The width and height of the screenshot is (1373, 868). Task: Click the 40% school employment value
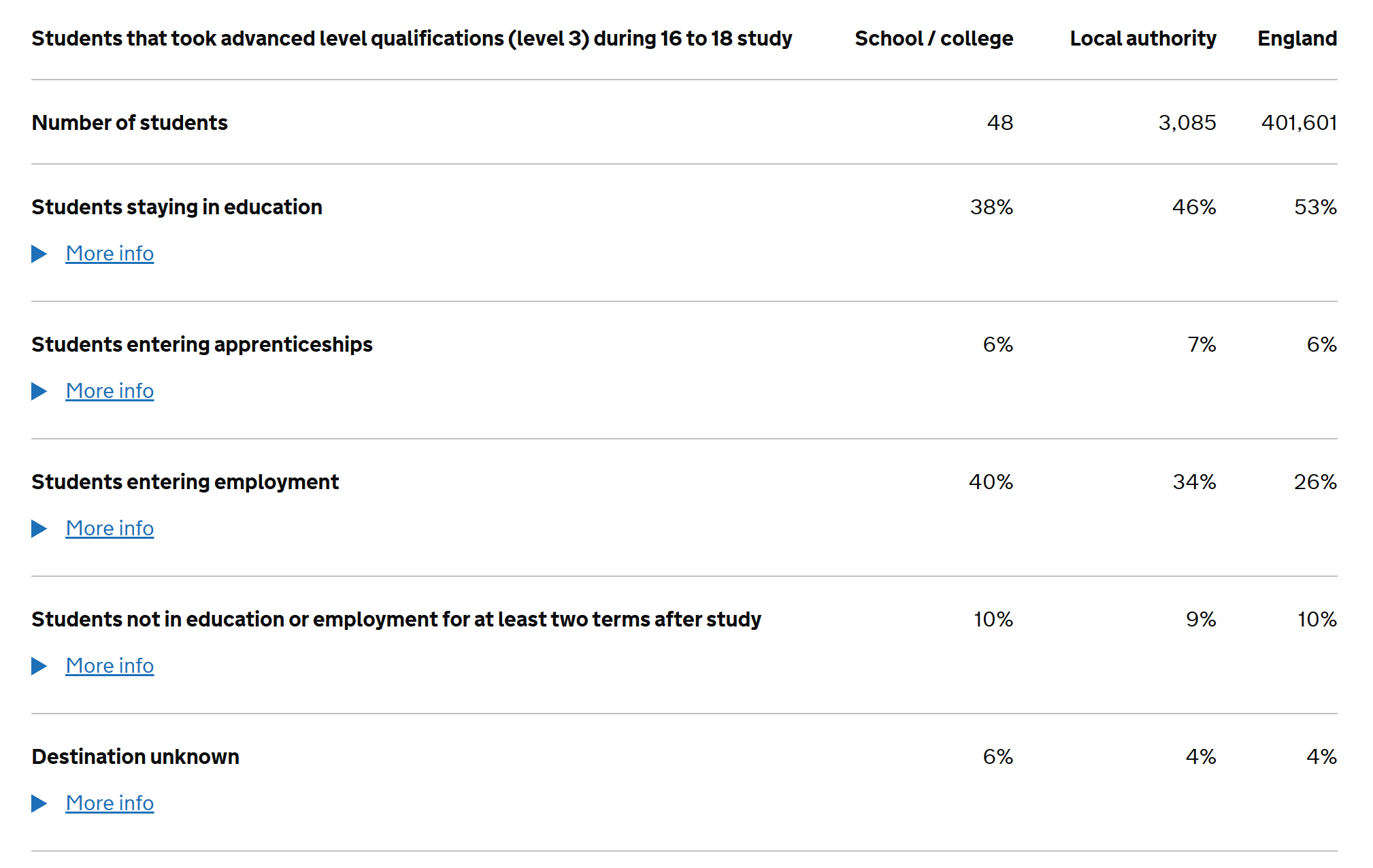[991, 482]
